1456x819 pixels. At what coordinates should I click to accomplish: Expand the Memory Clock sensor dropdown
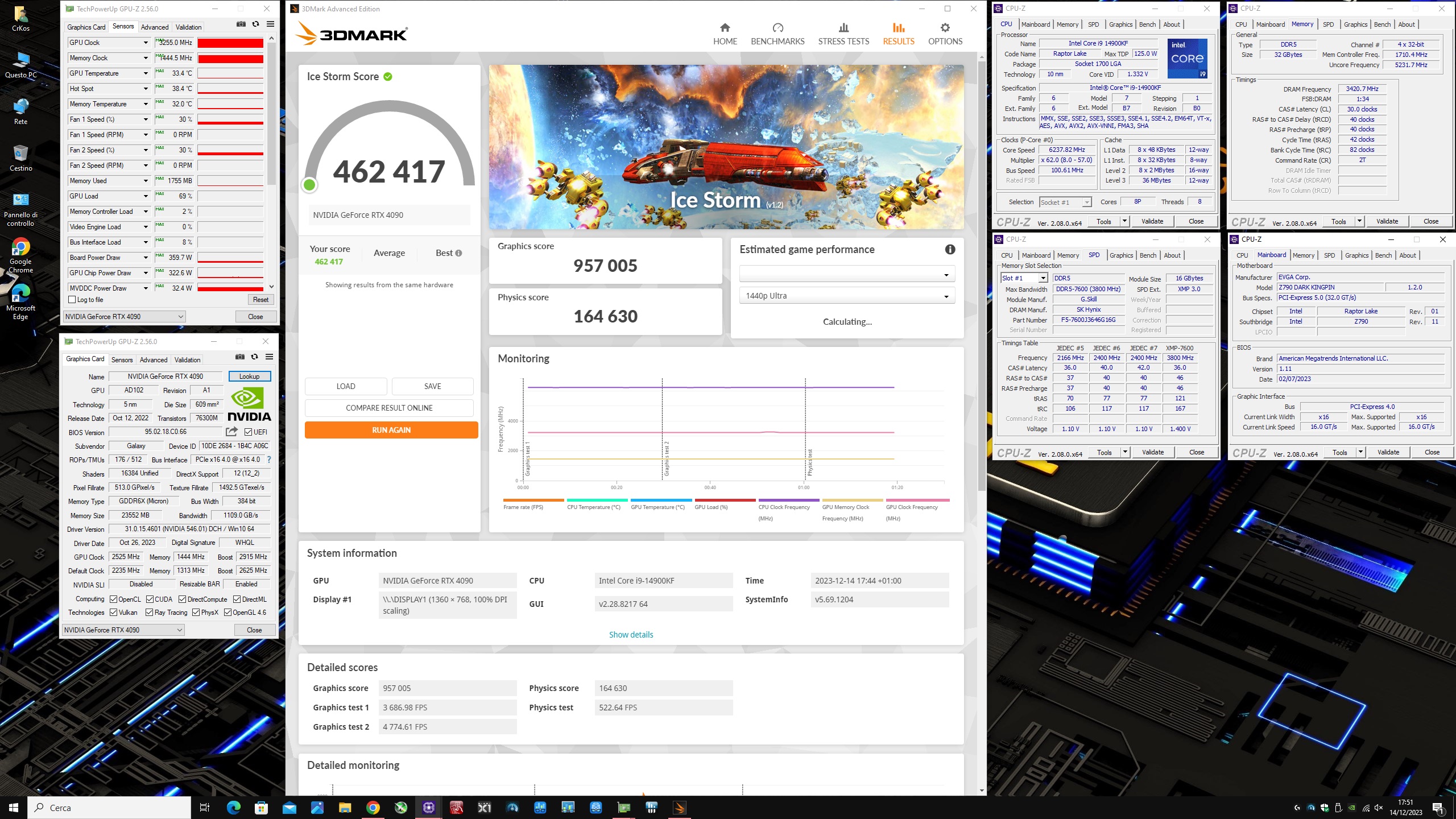tap(146, 58)
